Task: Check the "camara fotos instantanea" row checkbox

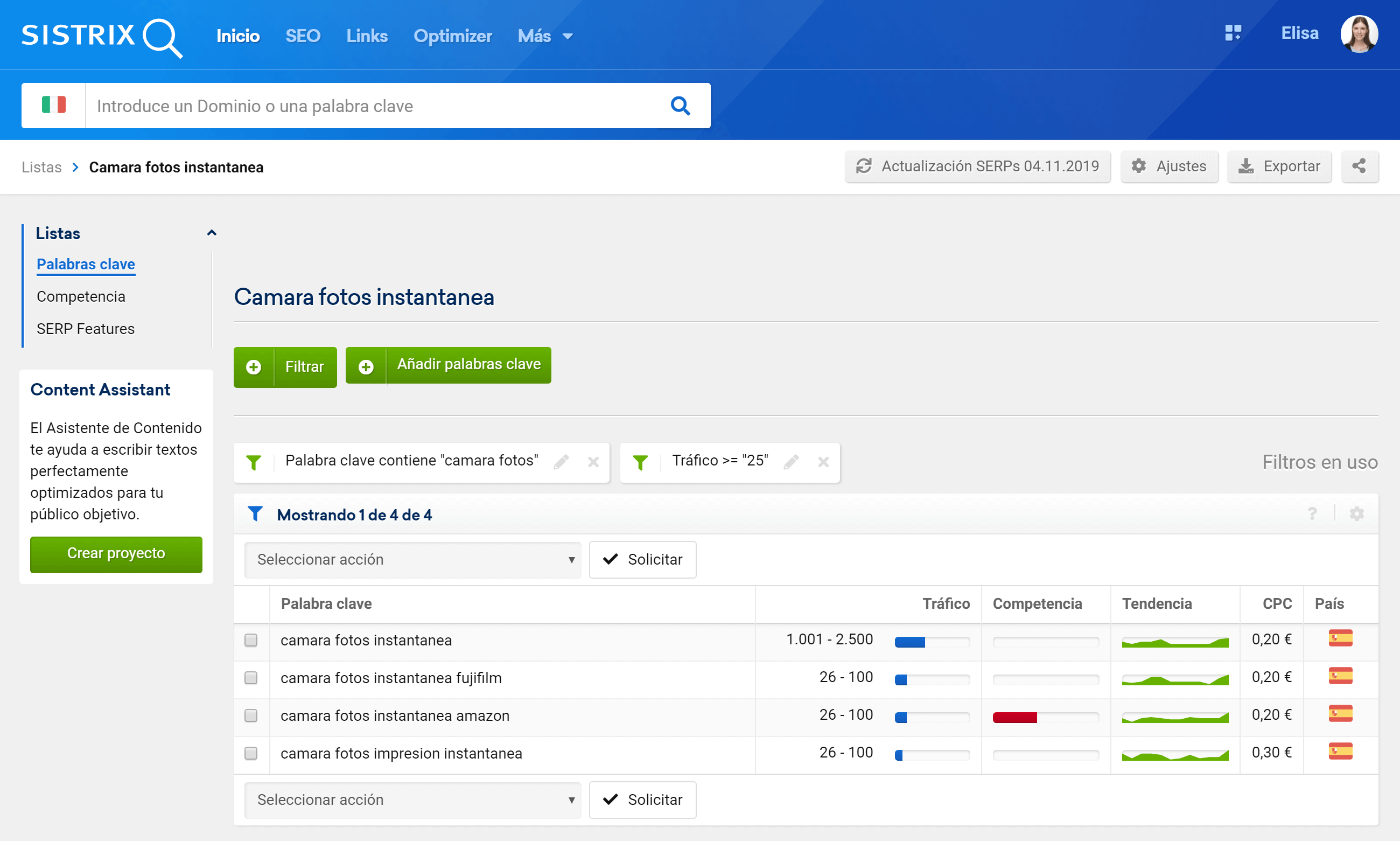Action: click(x=251, y=640)
